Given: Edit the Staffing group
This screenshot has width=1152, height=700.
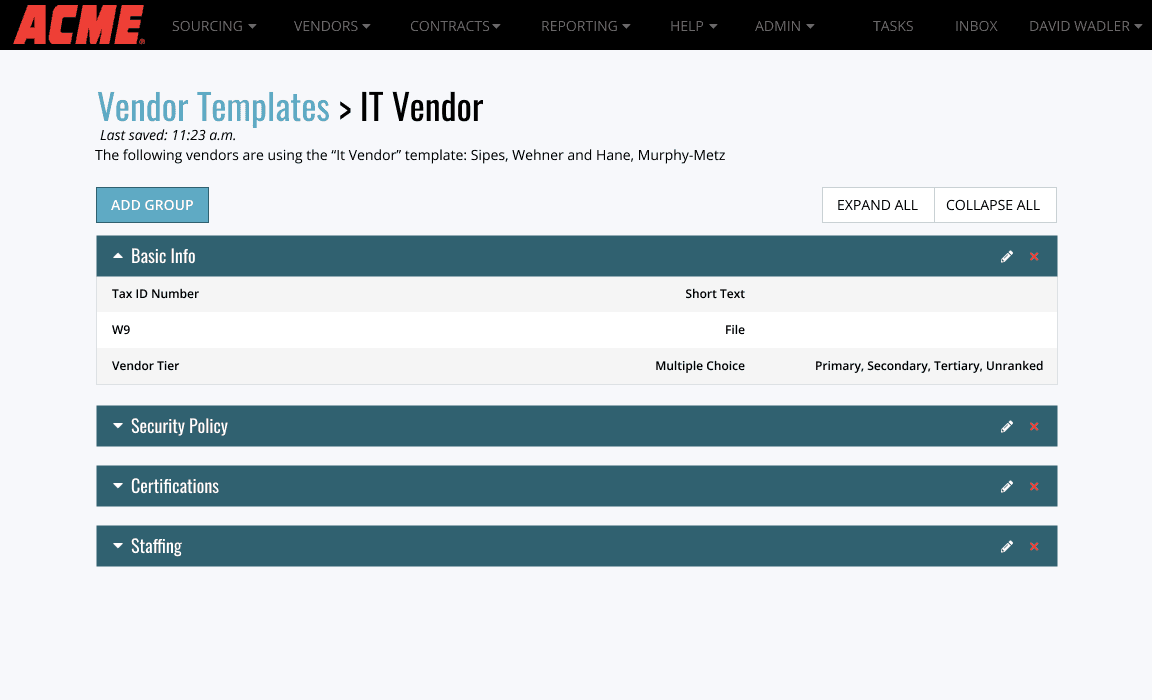Looking at the screenshot, I should pos(1007,546).
